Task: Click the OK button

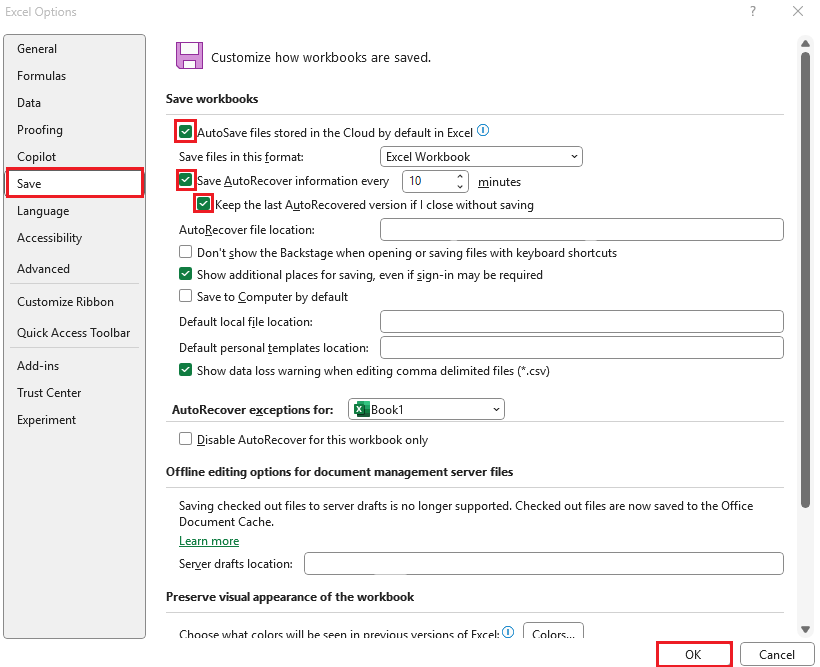Action: coord(693,654)
